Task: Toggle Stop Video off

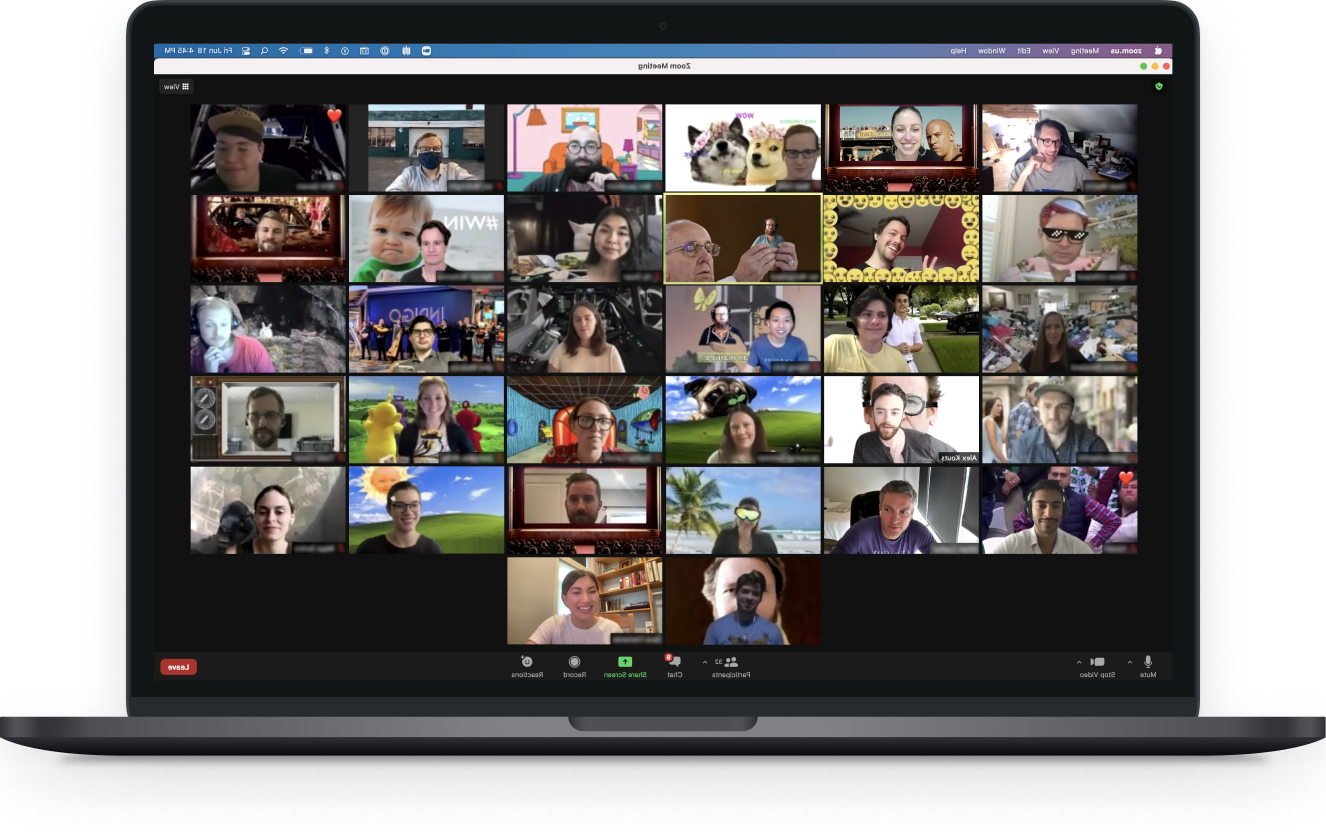Action: [x=1097, y=666]
